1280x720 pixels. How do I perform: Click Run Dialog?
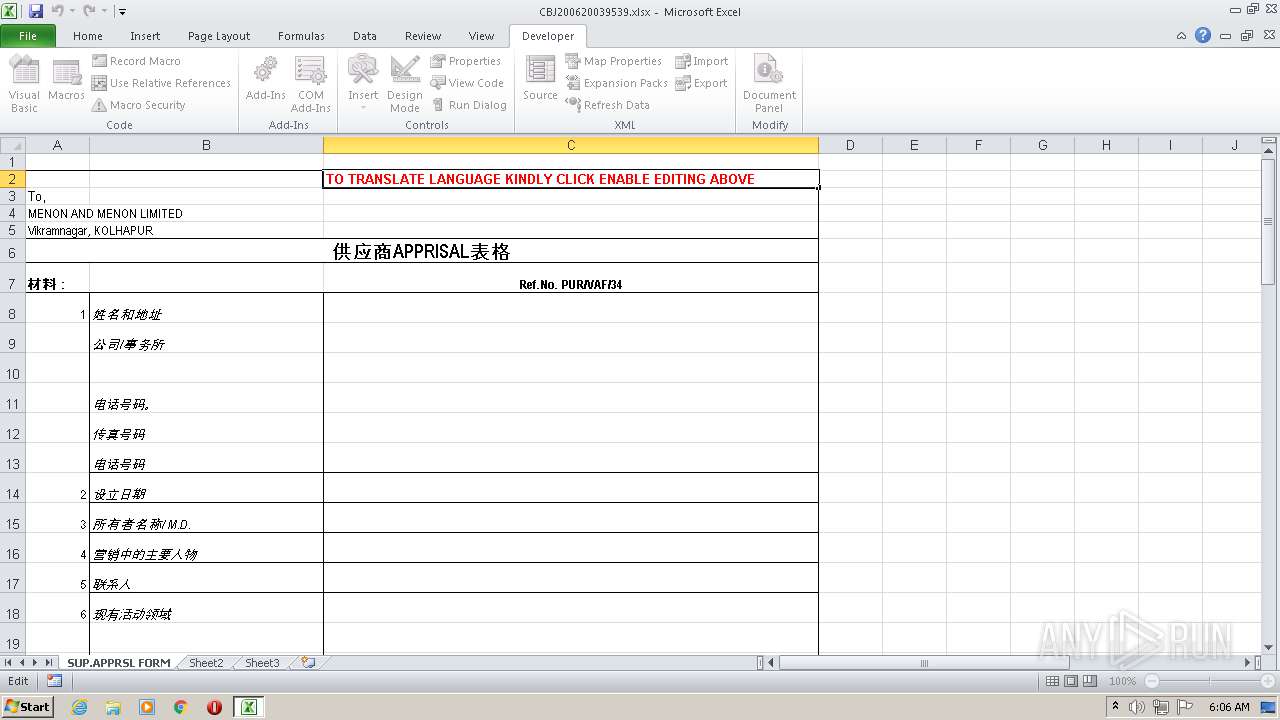pyautogui.click(x=469, y=105)
